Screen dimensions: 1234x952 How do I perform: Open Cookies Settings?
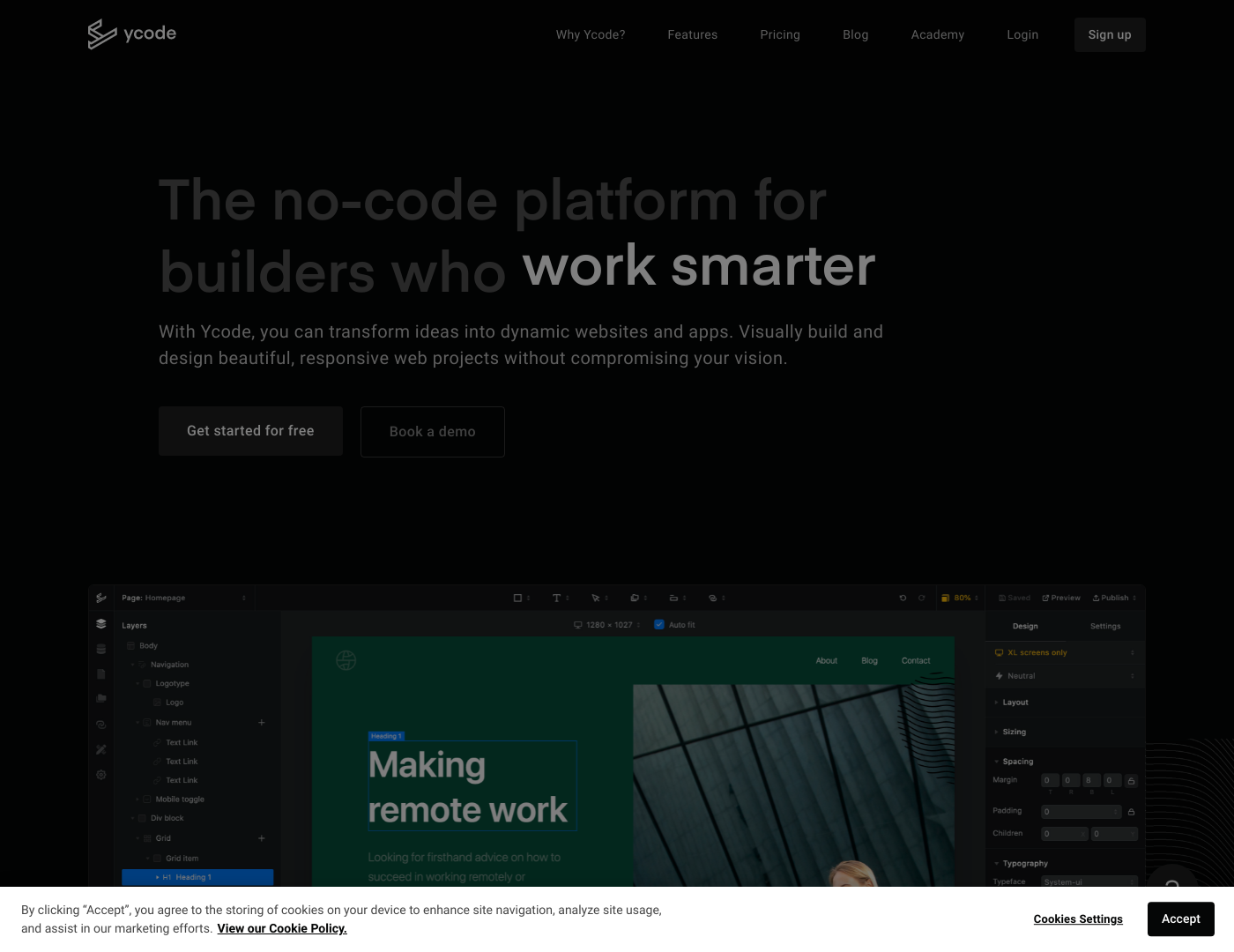(x=1078, y=919)
